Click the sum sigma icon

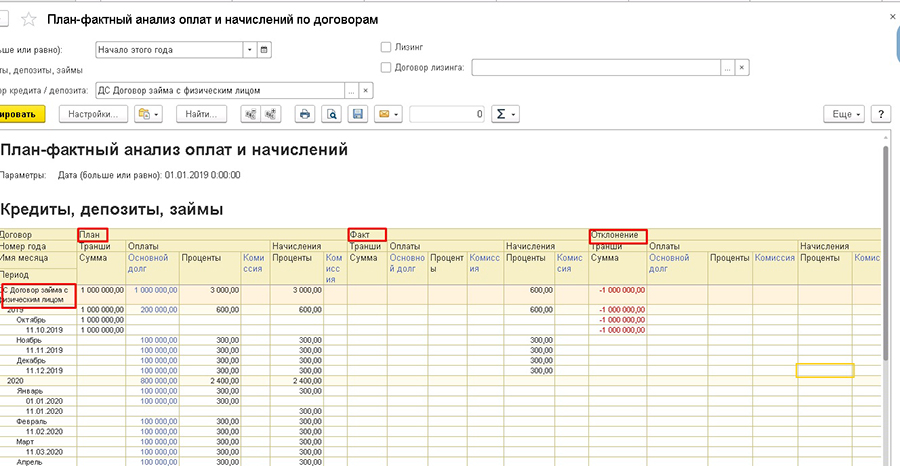[501, 114]
